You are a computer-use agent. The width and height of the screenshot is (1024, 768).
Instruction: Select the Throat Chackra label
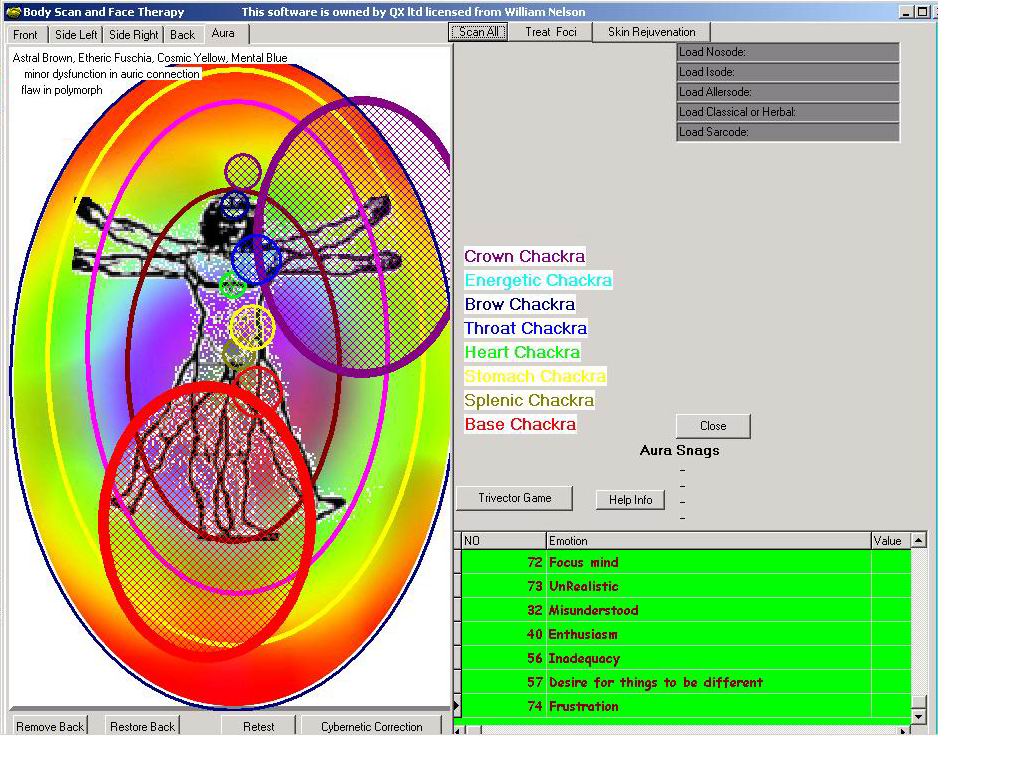point(526,328)
